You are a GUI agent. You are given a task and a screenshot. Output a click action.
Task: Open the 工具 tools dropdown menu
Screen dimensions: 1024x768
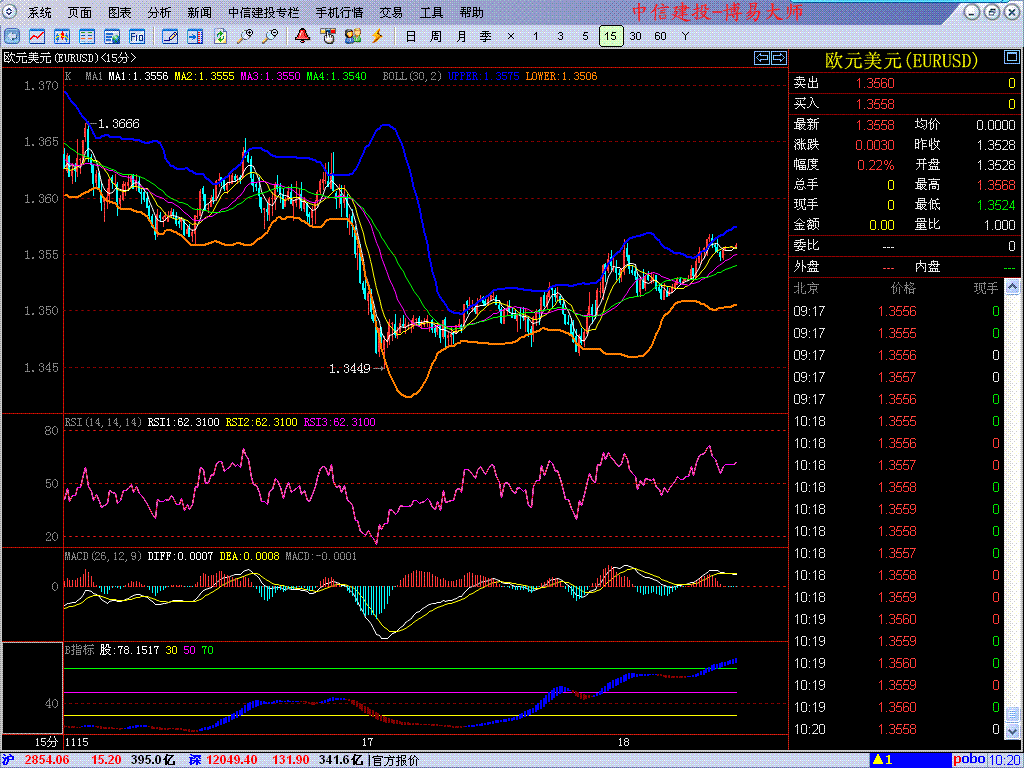(x=431, y=13)
